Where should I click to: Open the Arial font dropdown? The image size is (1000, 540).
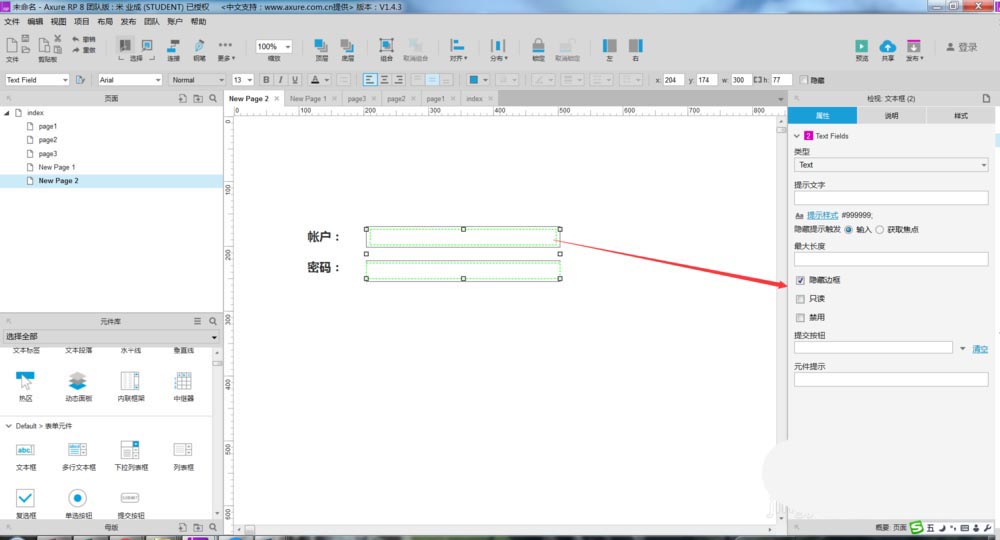(130, 80)
